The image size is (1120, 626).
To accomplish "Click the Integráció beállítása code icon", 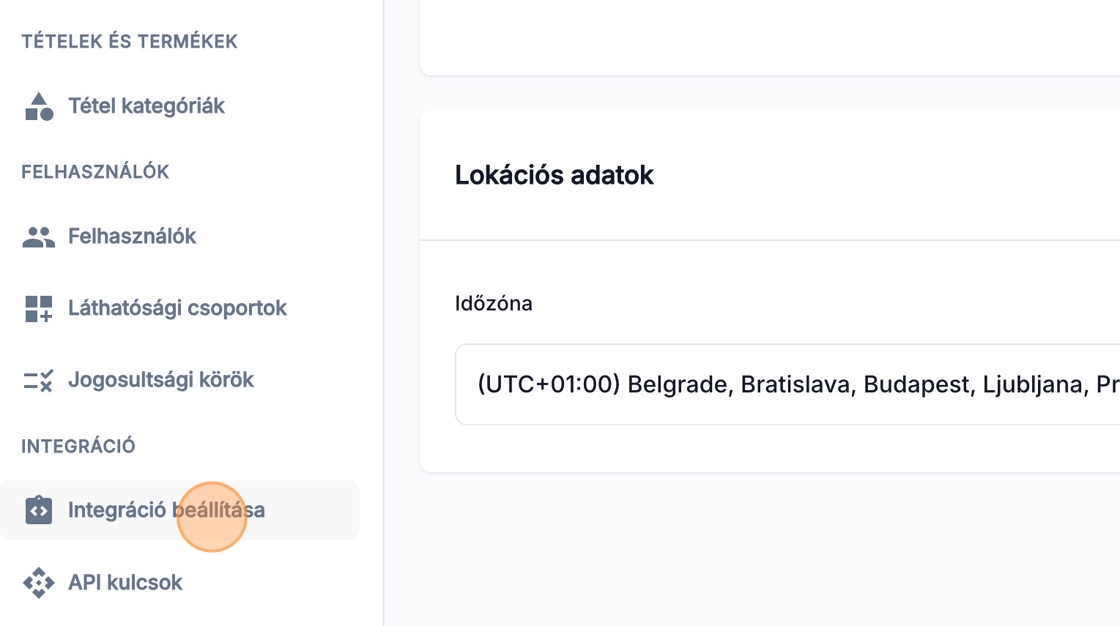I will pyautogui.click(x=38, y=511).
